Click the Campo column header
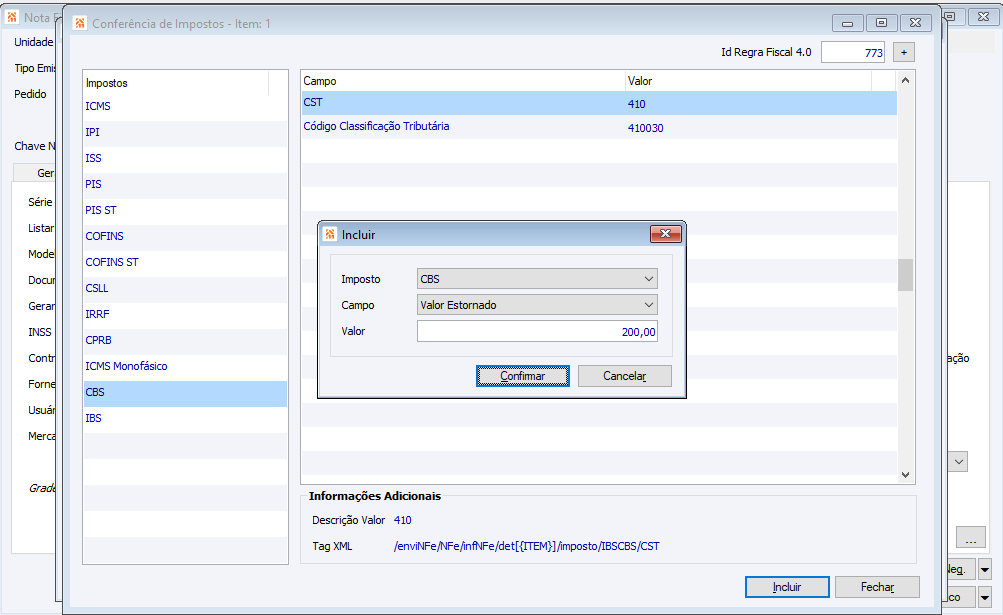Screen dimensions: 1003x615 [463, 81]
